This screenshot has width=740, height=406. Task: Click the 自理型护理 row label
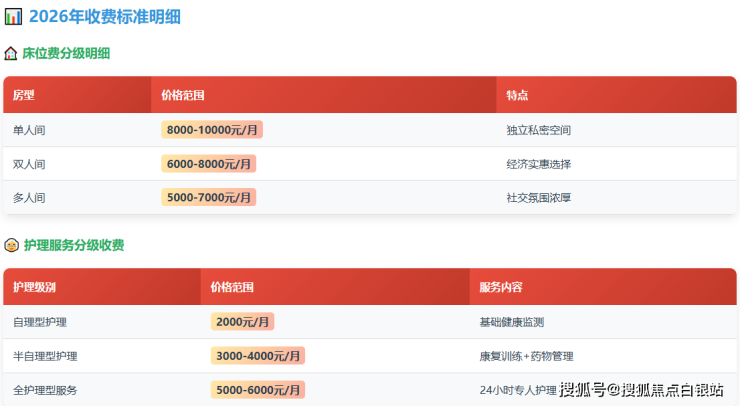[40, 322]
